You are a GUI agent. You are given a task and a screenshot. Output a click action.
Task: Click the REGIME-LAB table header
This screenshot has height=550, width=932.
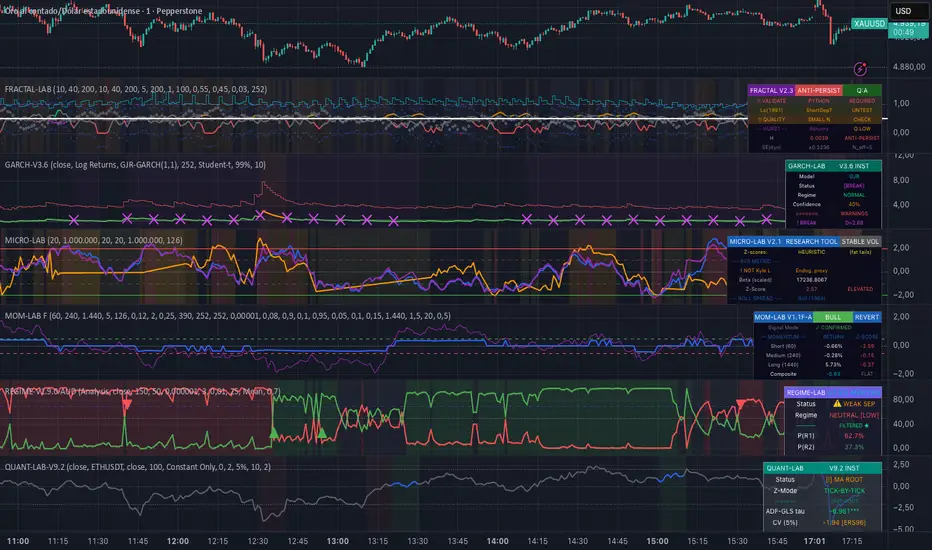click(x=805, y=392)
